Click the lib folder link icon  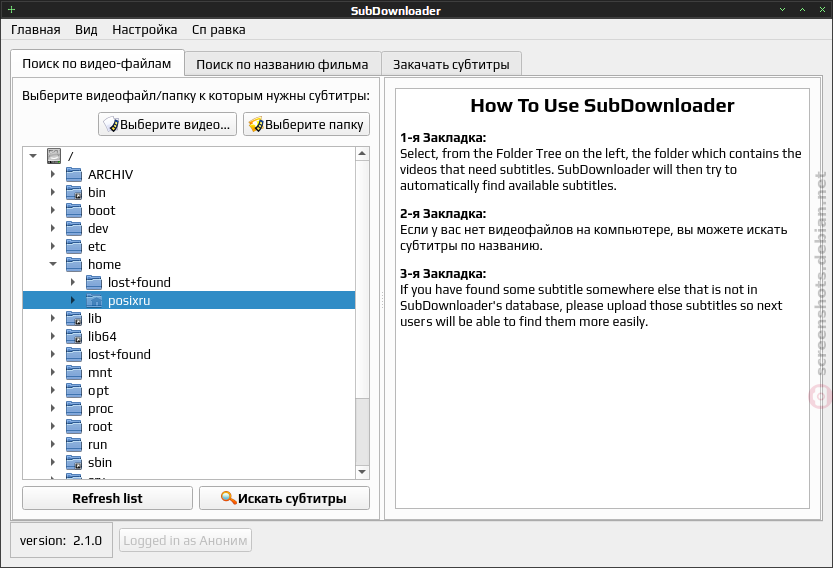coord(74,318)
